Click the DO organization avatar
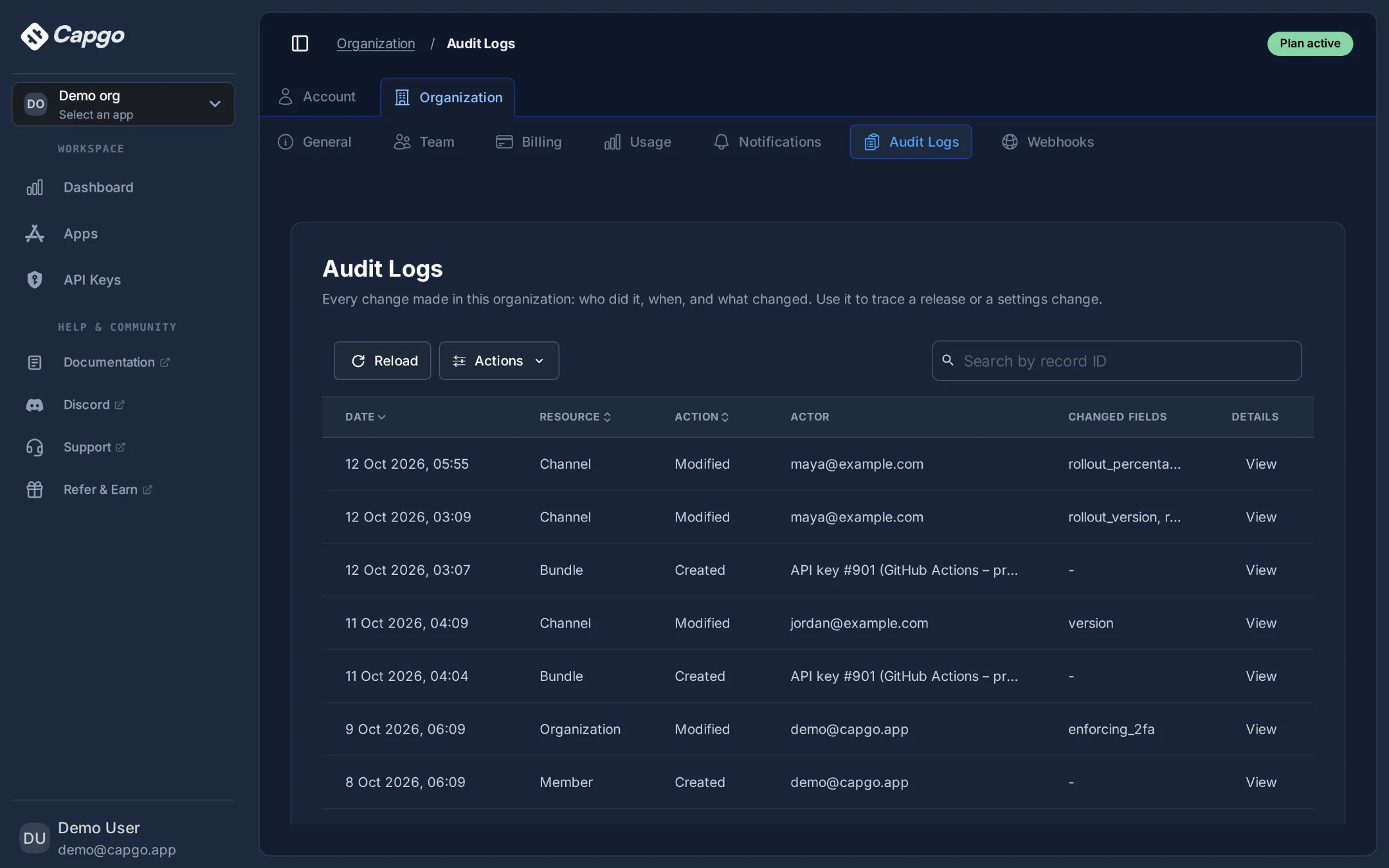The width and height of the screenshot is (1389, 868). point(36,104)
